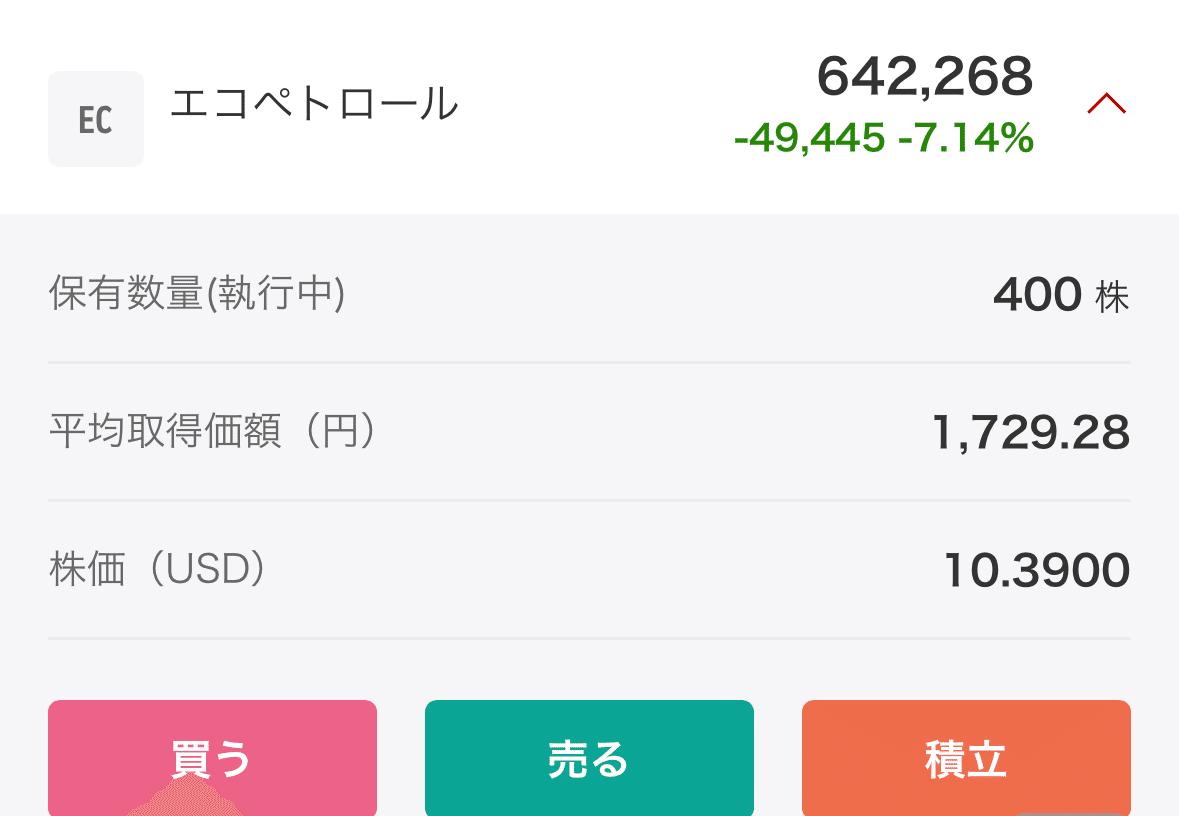Click the 642,268 price to refresh quote
The width and height of the screenshot is (1179, 816).
(x=925, y=78)
